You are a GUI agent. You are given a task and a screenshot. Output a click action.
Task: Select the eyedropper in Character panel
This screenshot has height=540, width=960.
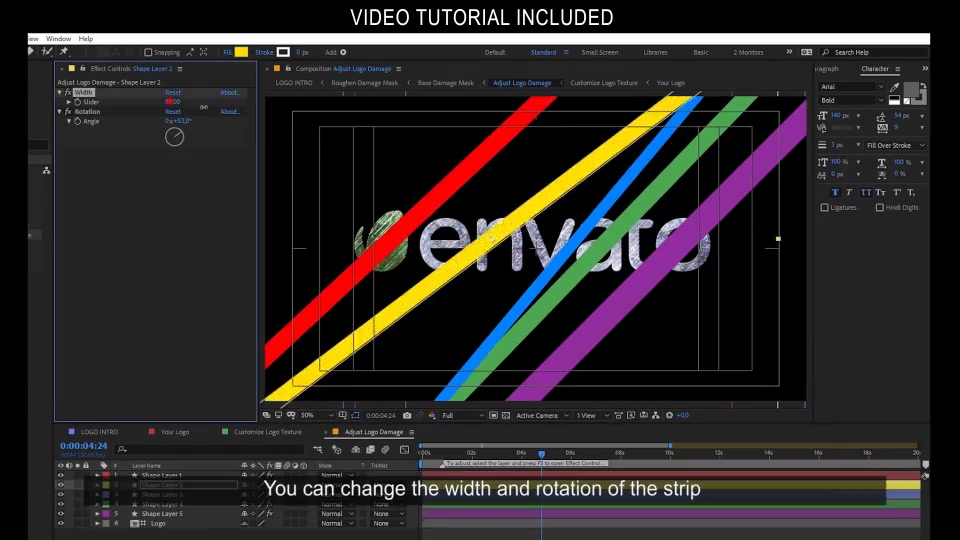click(x=894, y=87)
